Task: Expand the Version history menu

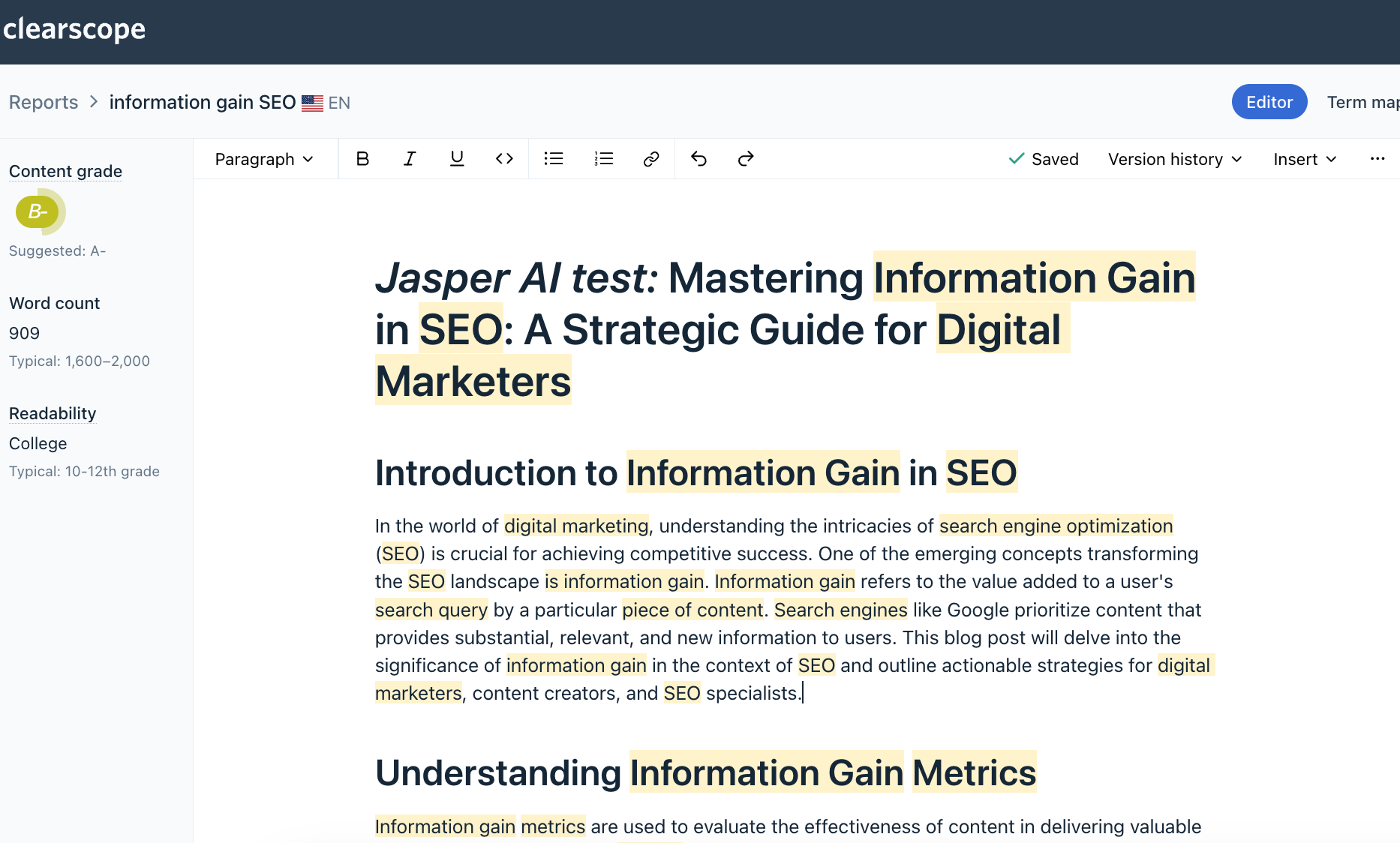Action: coord(1175,159)
